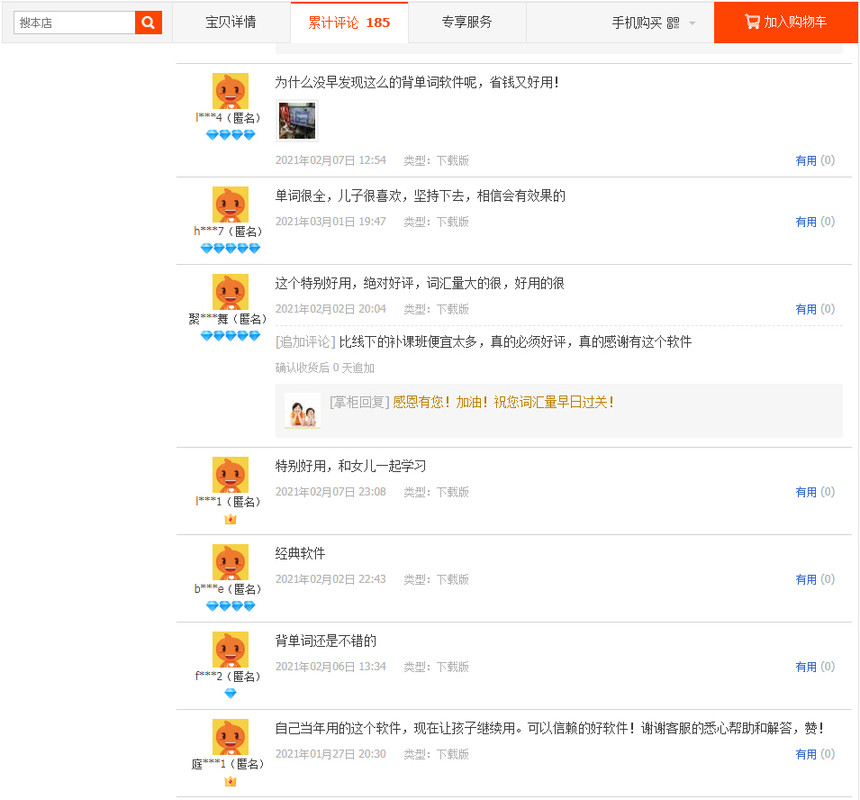Click reviewer name l***4（匿名）

pyautogui.click(x=229, y=118)
